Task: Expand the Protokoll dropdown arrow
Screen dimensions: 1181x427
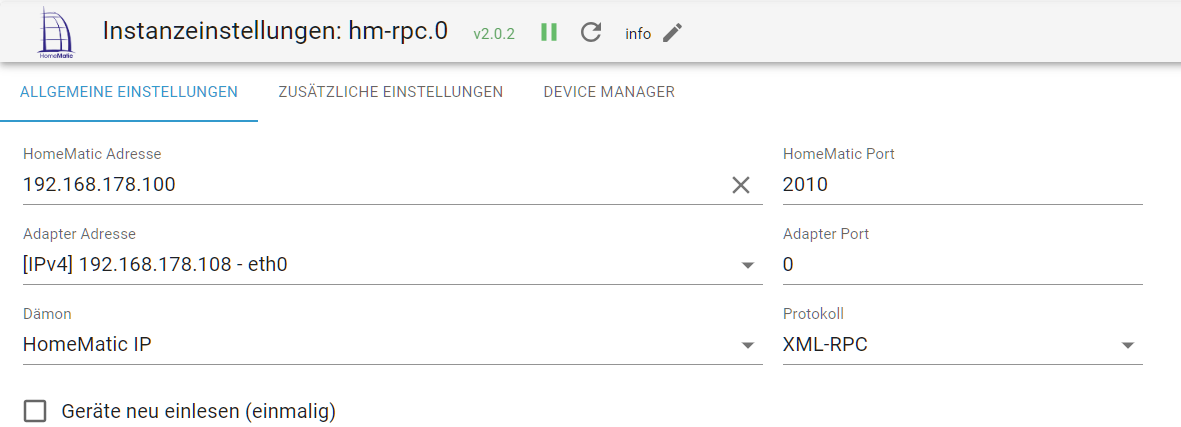Action: 1127,345
